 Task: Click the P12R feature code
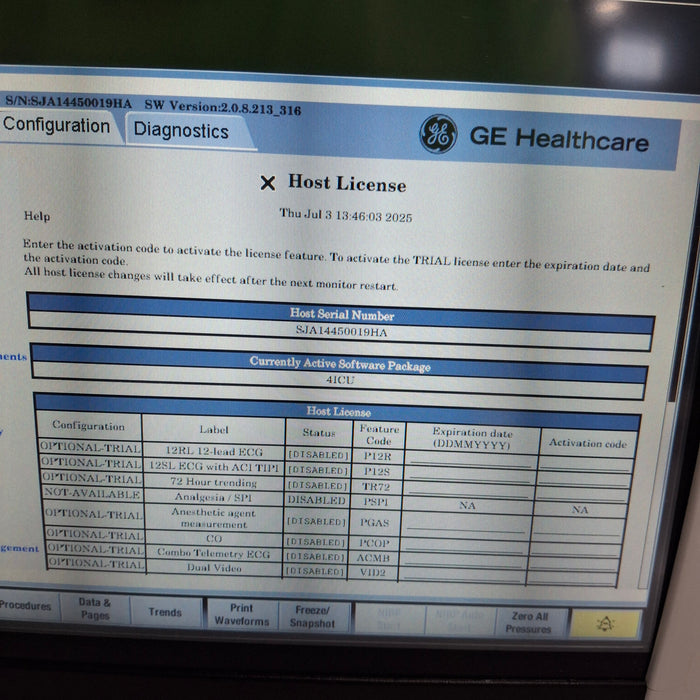pyautogui.click(x=377, y=456)
